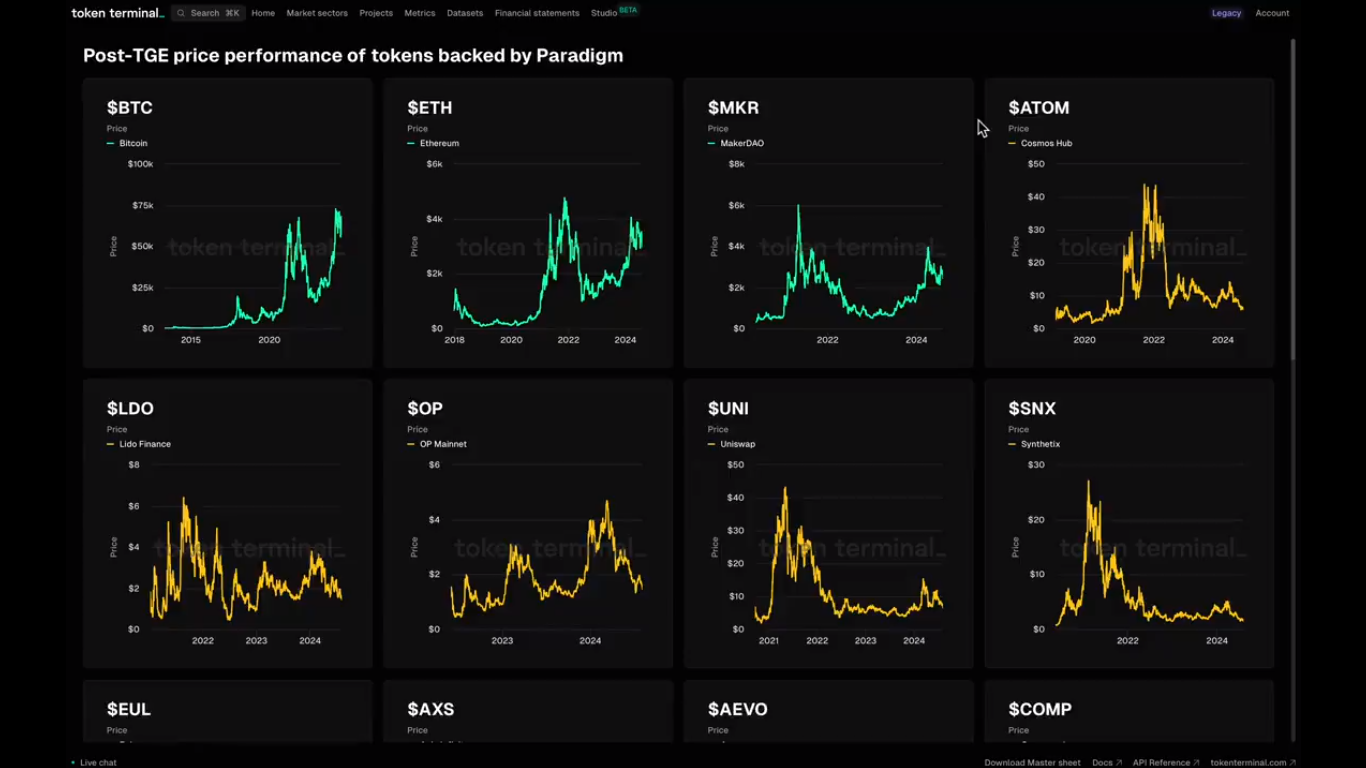Open the Financial statements menu

click(x=537, y=13)
